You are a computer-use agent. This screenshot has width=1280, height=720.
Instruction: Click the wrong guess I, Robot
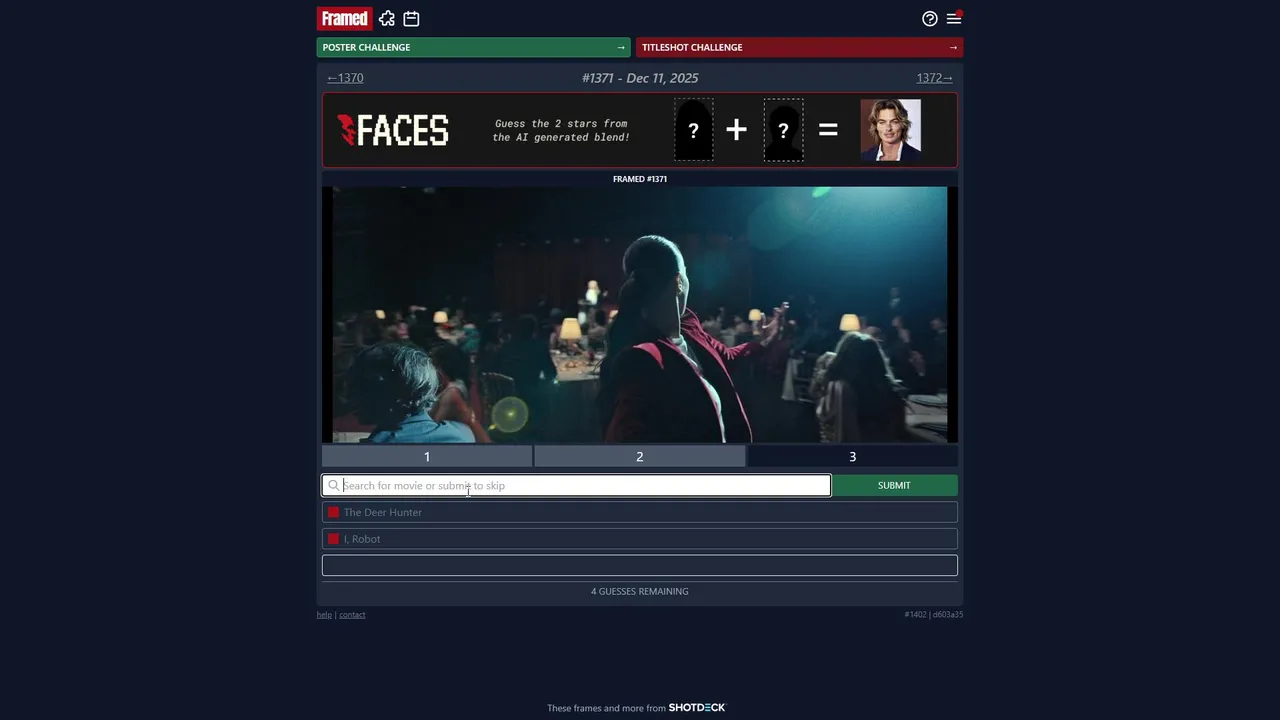tap(640, 539)
